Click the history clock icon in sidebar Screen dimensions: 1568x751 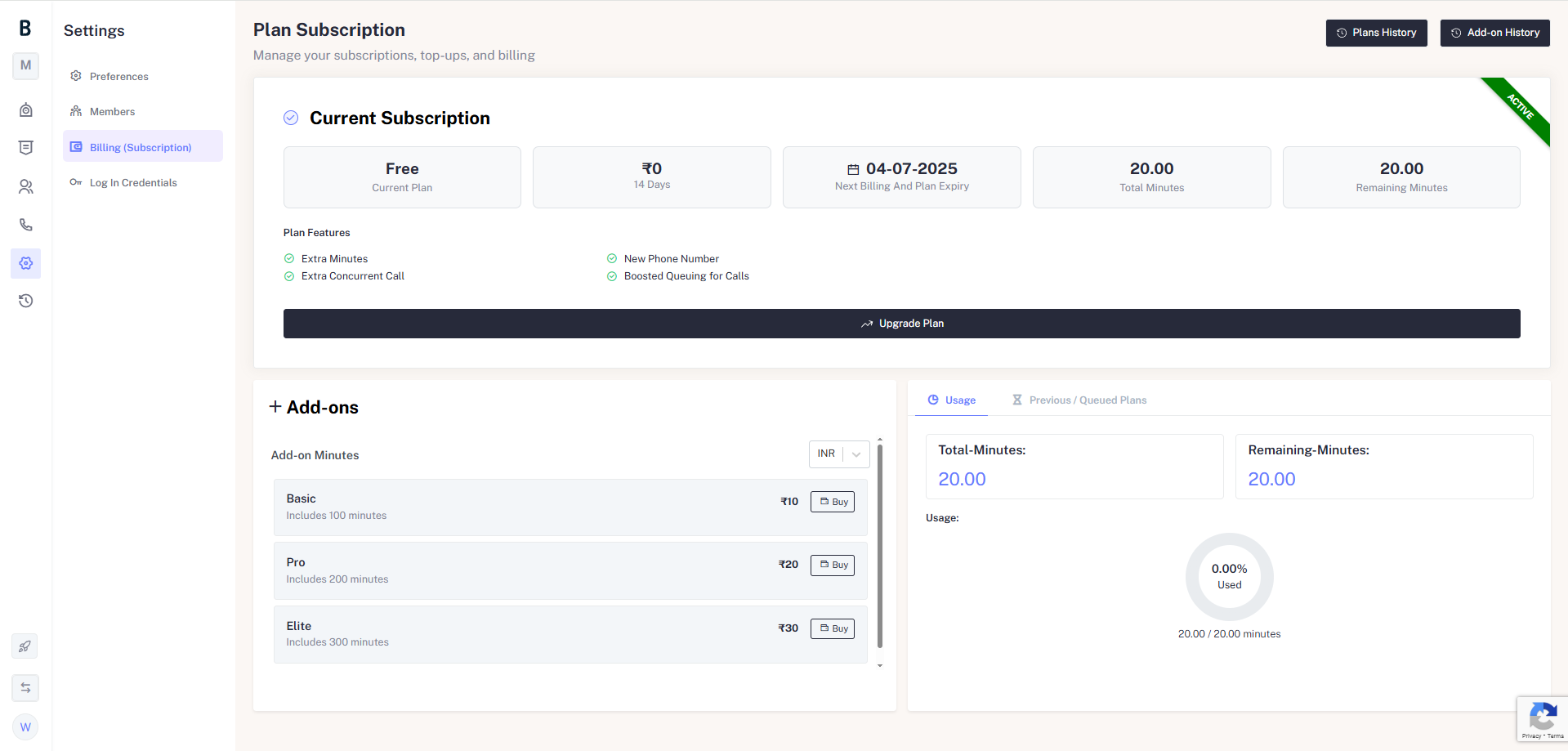pos(26,301)
